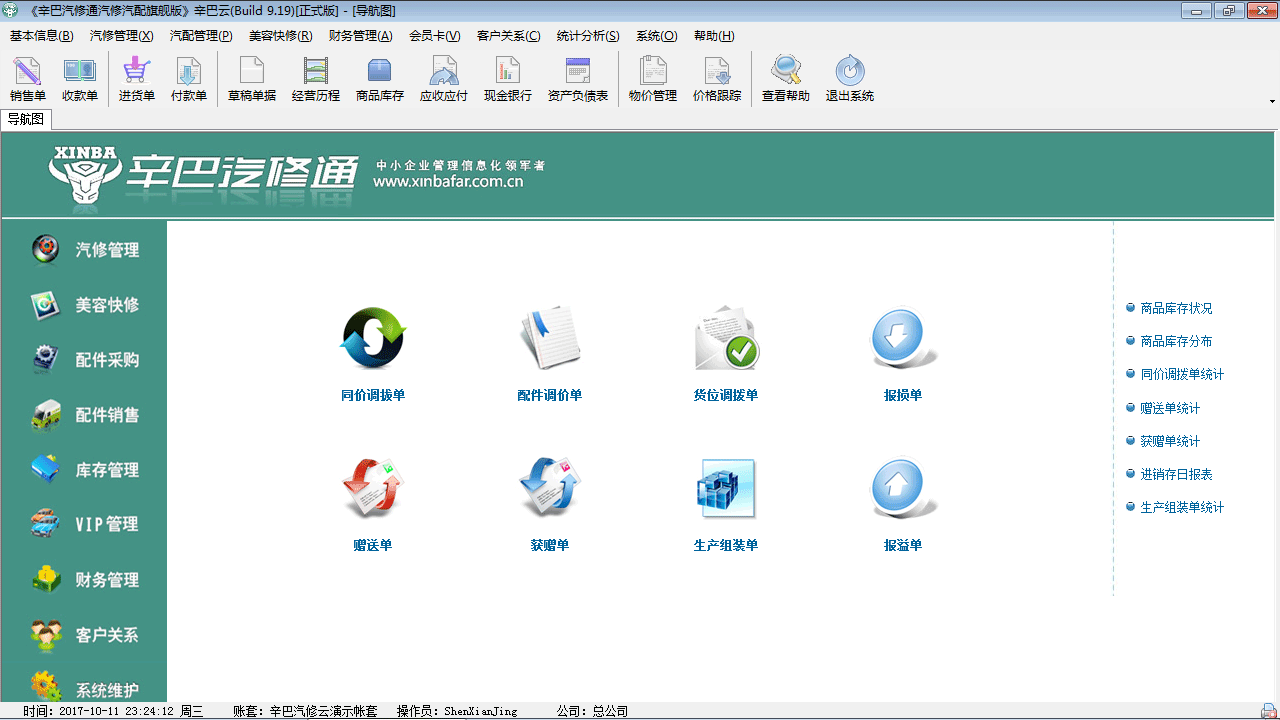Open the 货位调拨单 envelope icon

(x=726, y=339)
